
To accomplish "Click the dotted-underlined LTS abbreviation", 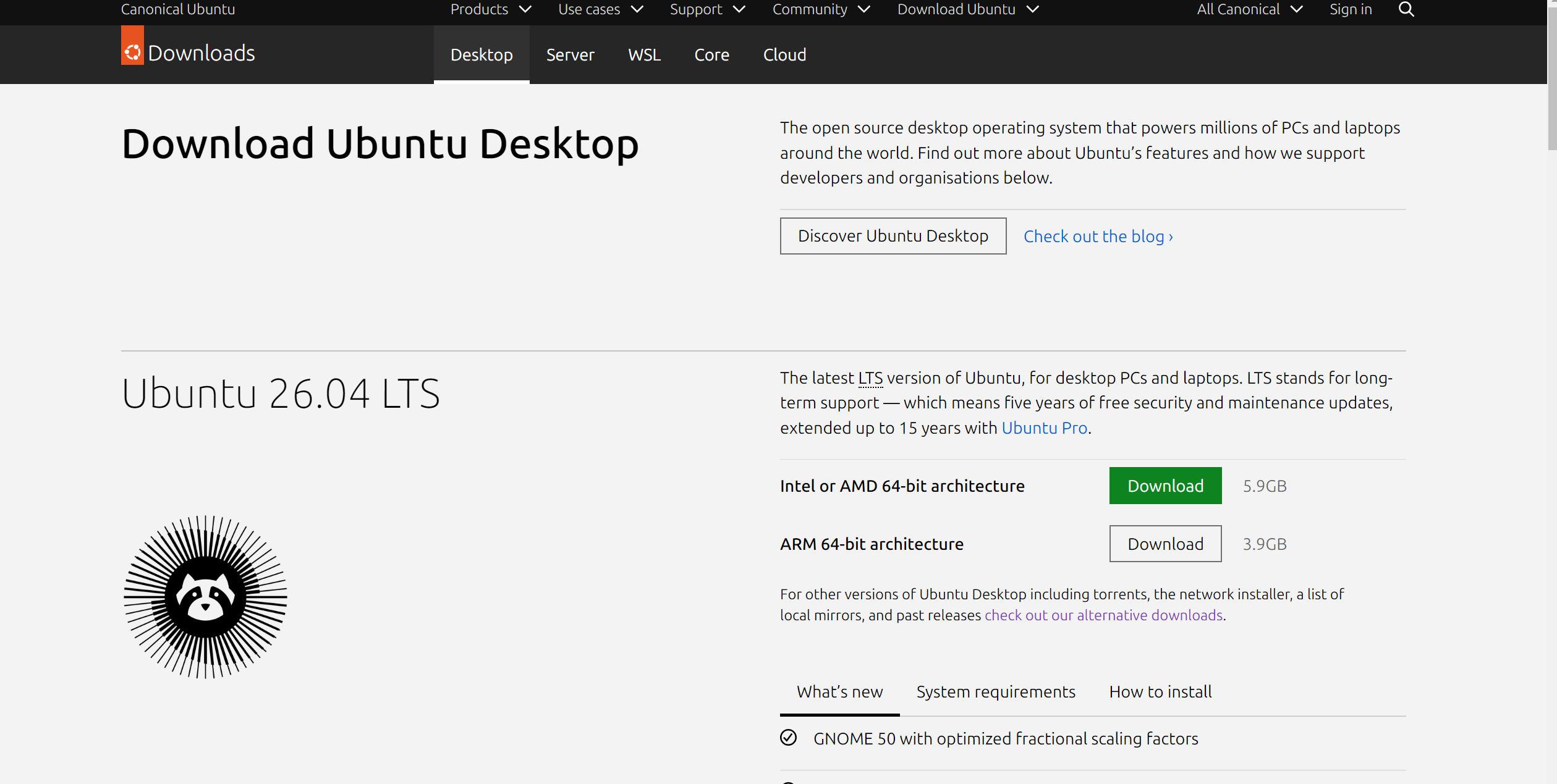I will pos(870,378).
